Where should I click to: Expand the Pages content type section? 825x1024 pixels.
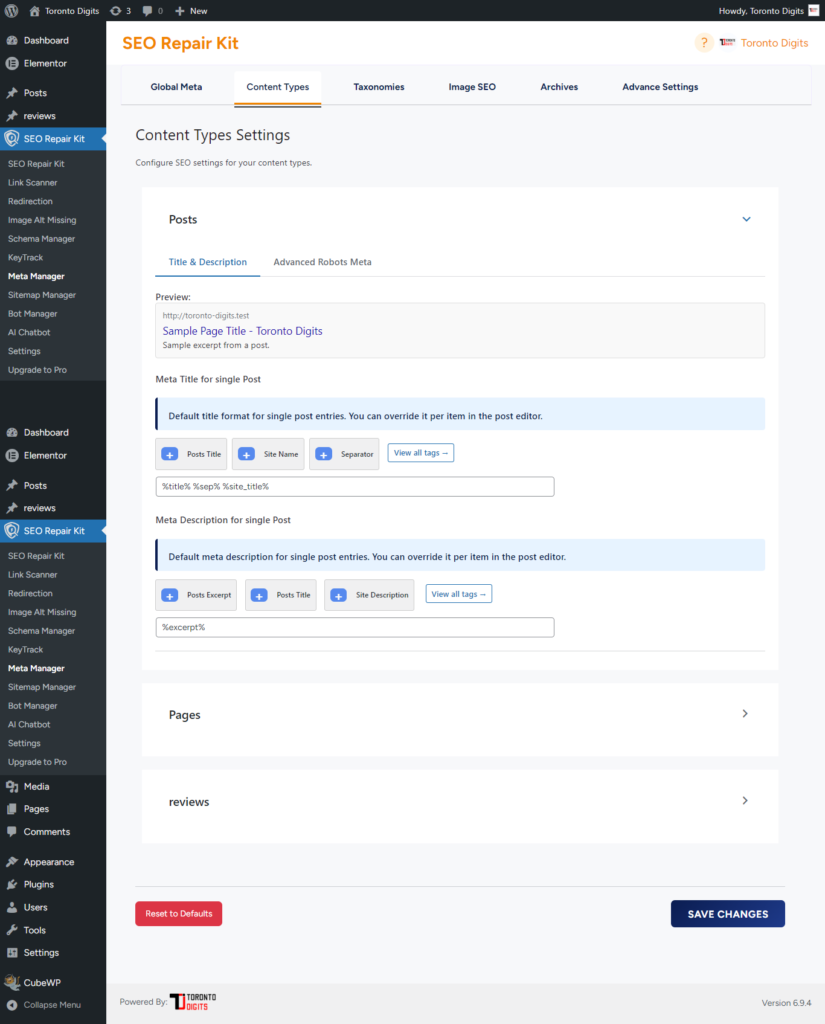pyautogui.click(x=745, y=714)
